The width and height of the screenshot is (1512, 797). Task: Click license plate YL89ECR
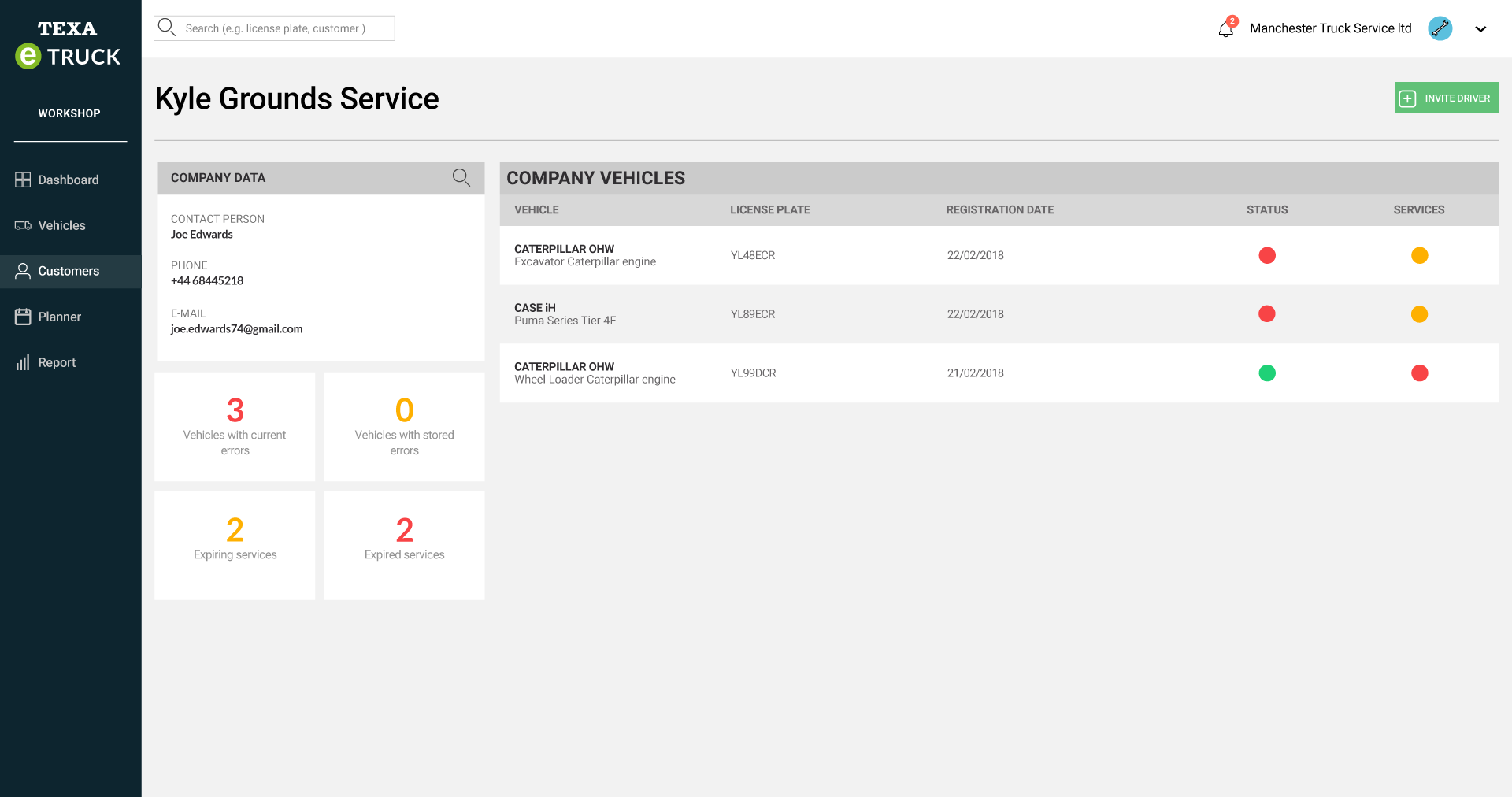[753, 314]
